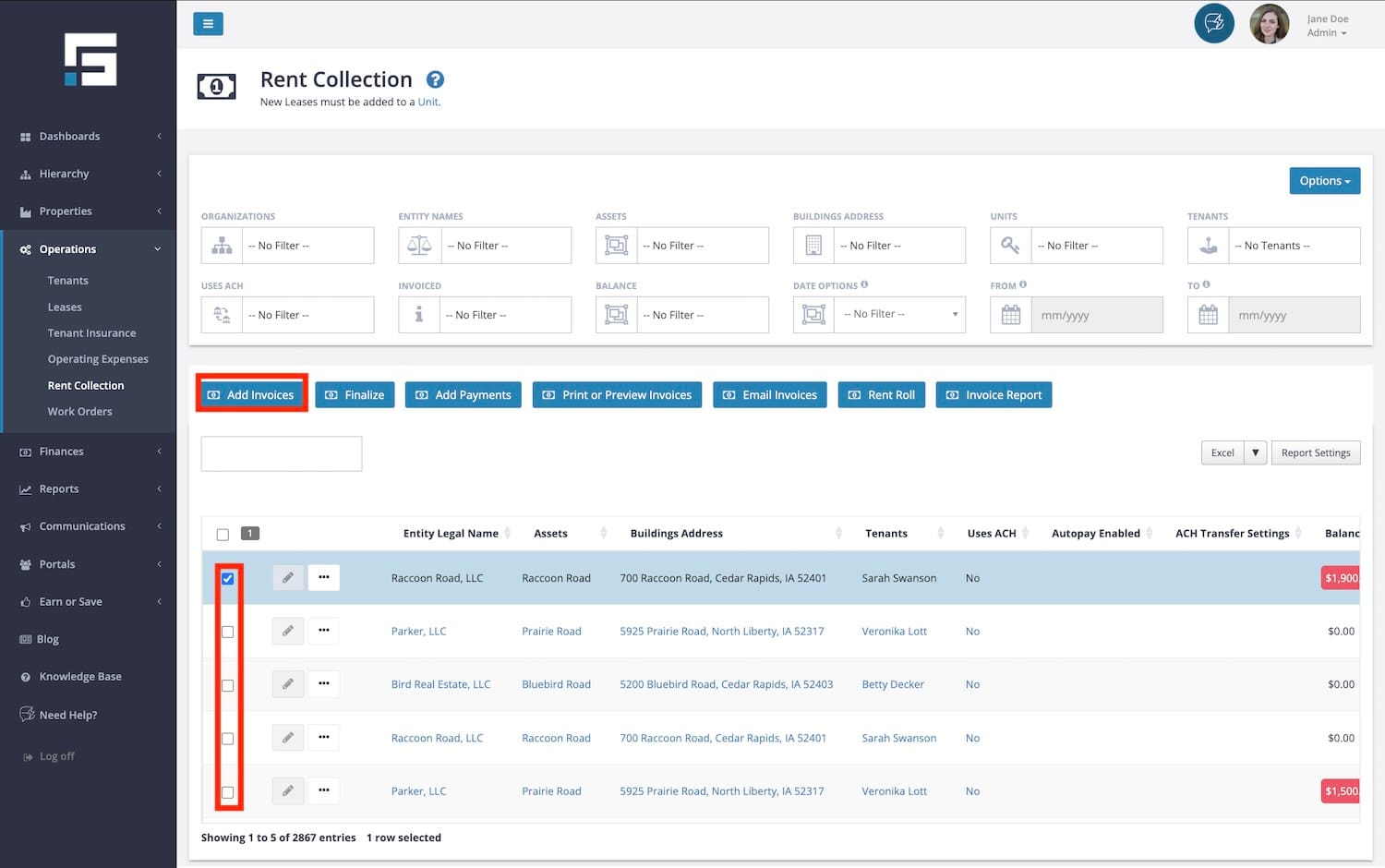Follow the Unit link under the page title
Screen dimensions: 1385x868
point(428,102)
